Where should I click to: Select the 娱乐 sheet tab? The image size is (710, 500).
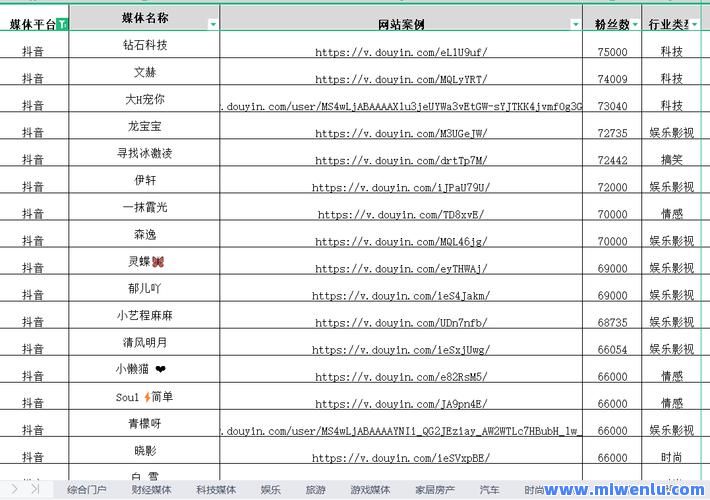tap(271, 490)
